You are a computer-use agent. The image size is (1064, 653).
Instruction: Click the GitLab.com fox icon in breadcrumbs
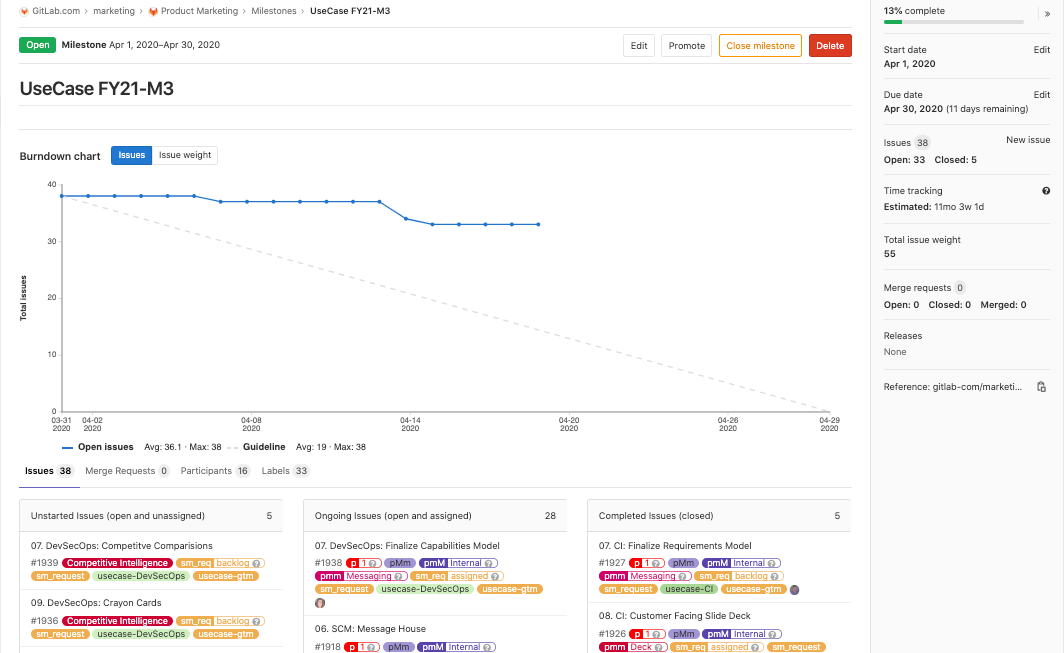[x=25, y=11]
